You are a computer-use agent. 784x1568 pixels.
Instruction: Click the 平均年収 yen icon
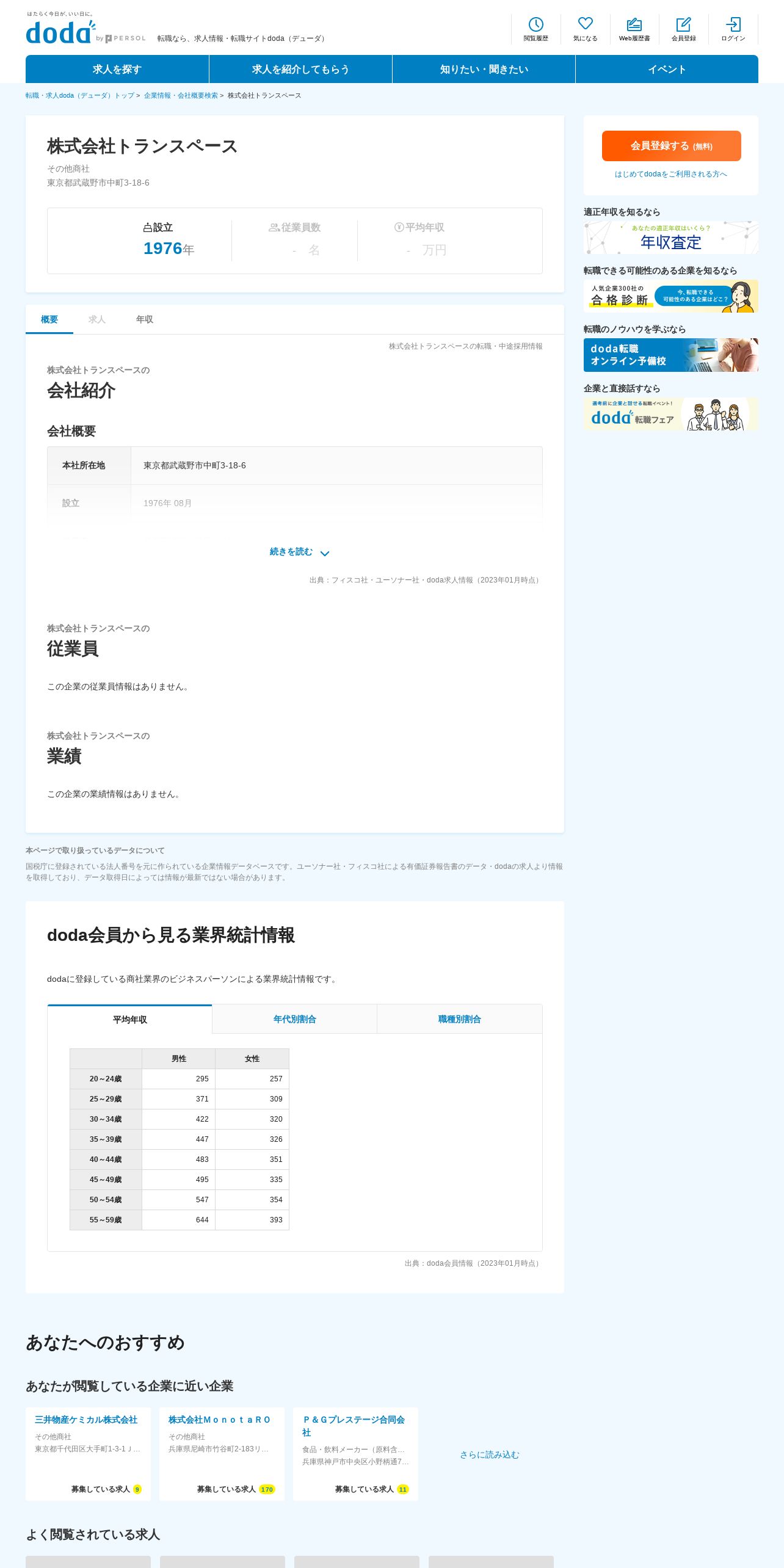pos(399,227)
